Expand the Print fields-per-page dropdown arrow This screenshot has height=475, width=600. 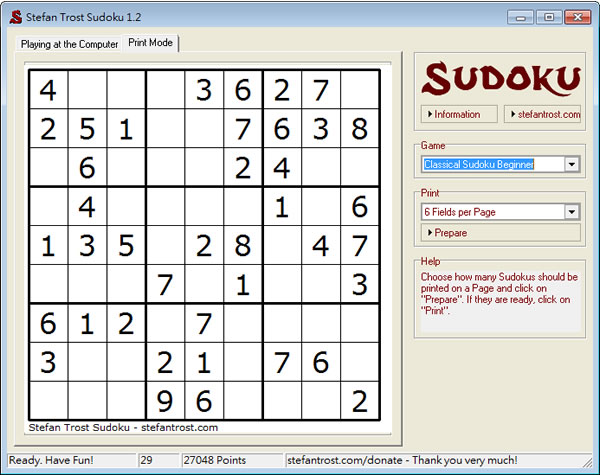point(572,212)
